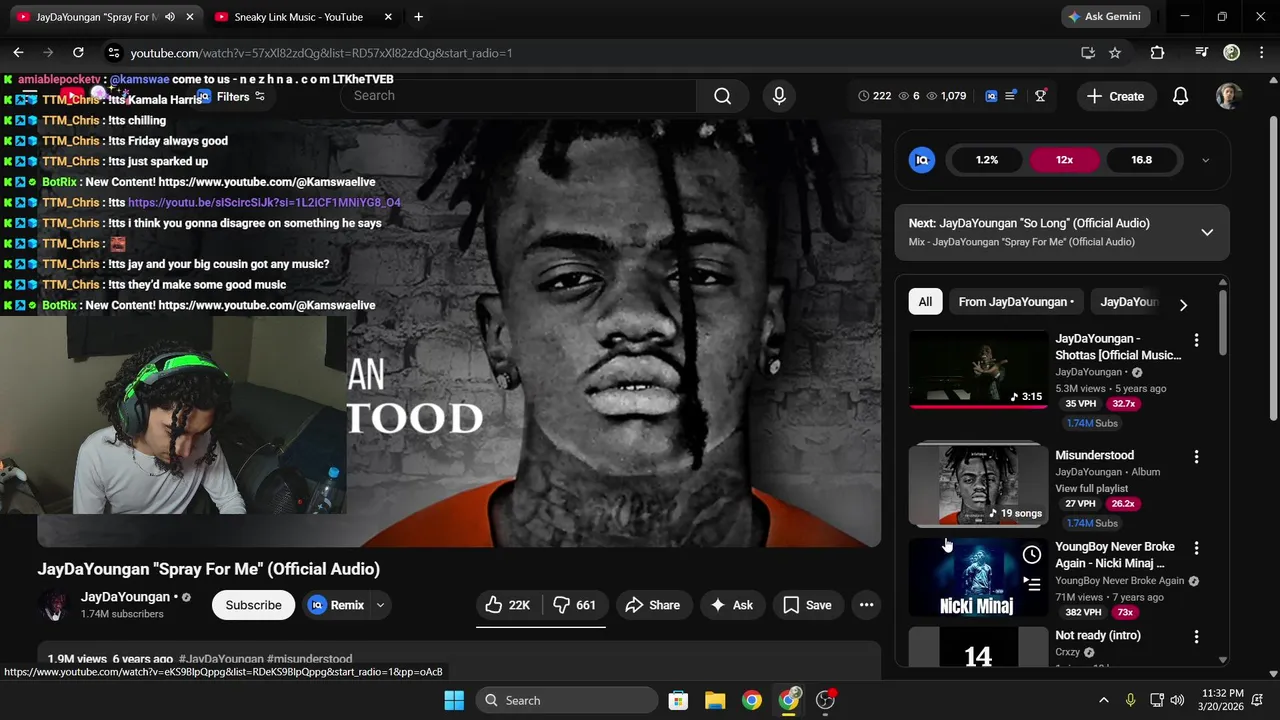The width and height of the screenshot is (1280, 720).
Task: Click the small vidIQ logo in header stats bar
Action: click(991, 96)
